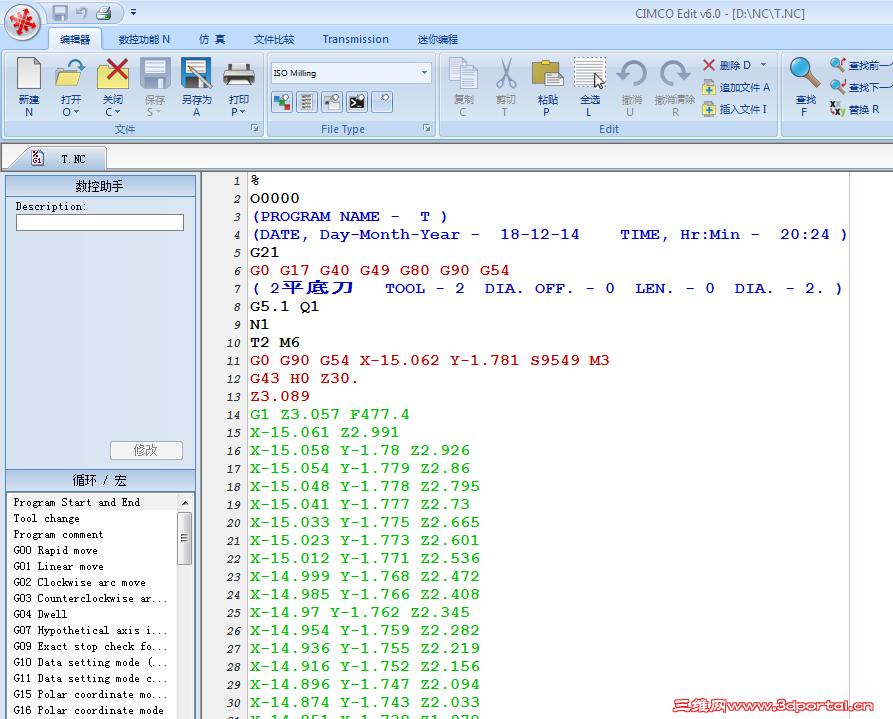The width and height of the screenshot is (893, 719).
Task: Click 替换 R replace
Action: [854, 109]
